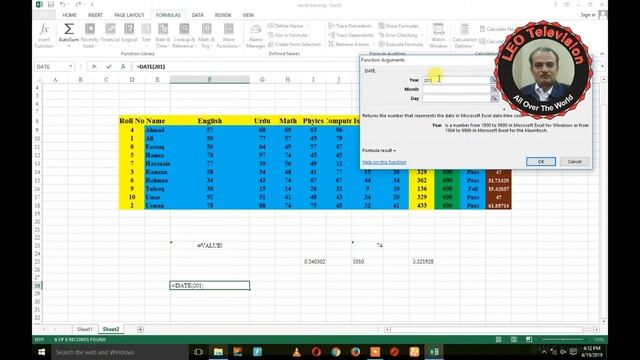The width and height of the screenshot is (640, 360).
Task: Open the More Functions menu
Action: point(228,36)
